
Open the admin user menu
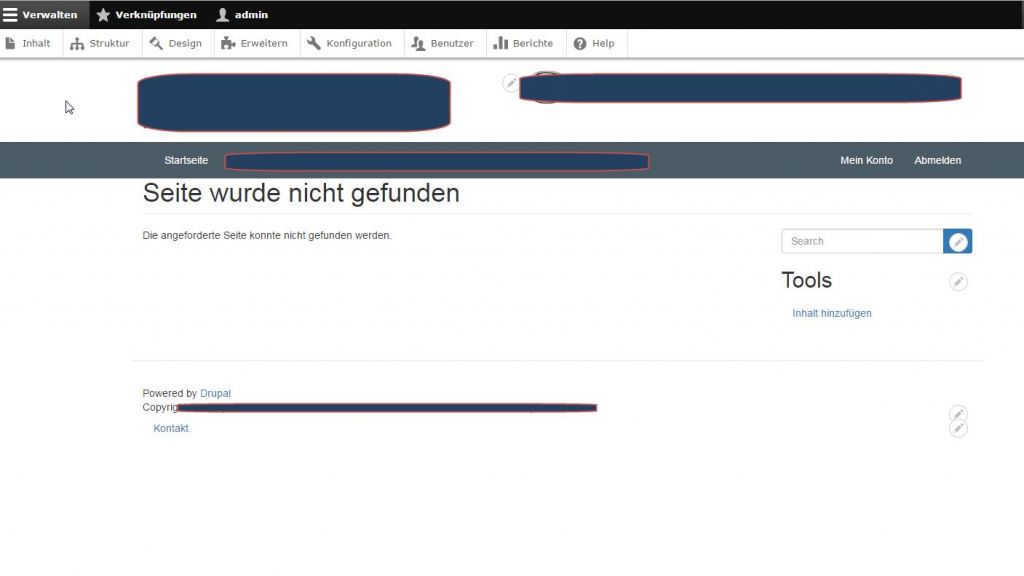coord(242,15)
